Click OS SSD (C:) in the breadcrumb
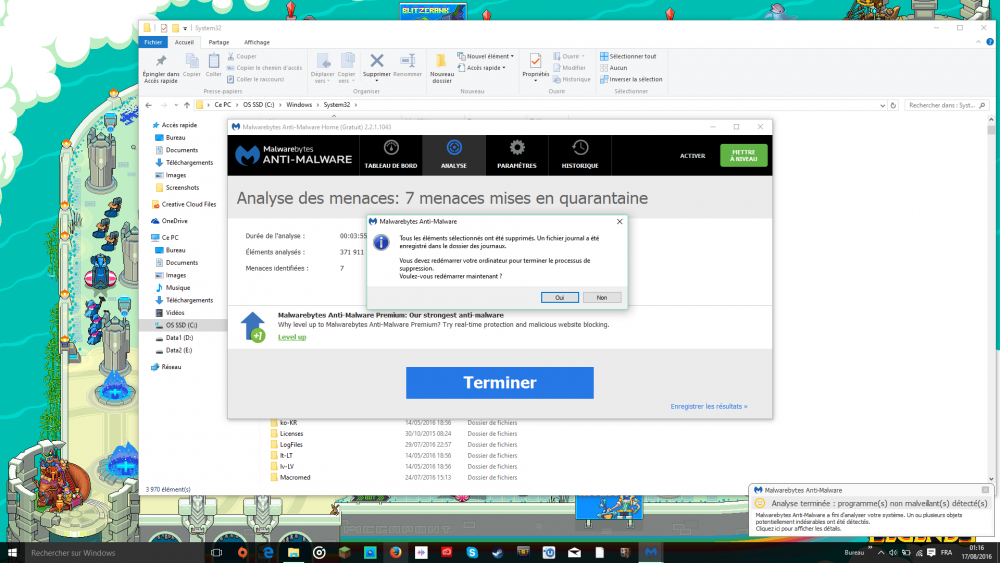 pos(258,105)
